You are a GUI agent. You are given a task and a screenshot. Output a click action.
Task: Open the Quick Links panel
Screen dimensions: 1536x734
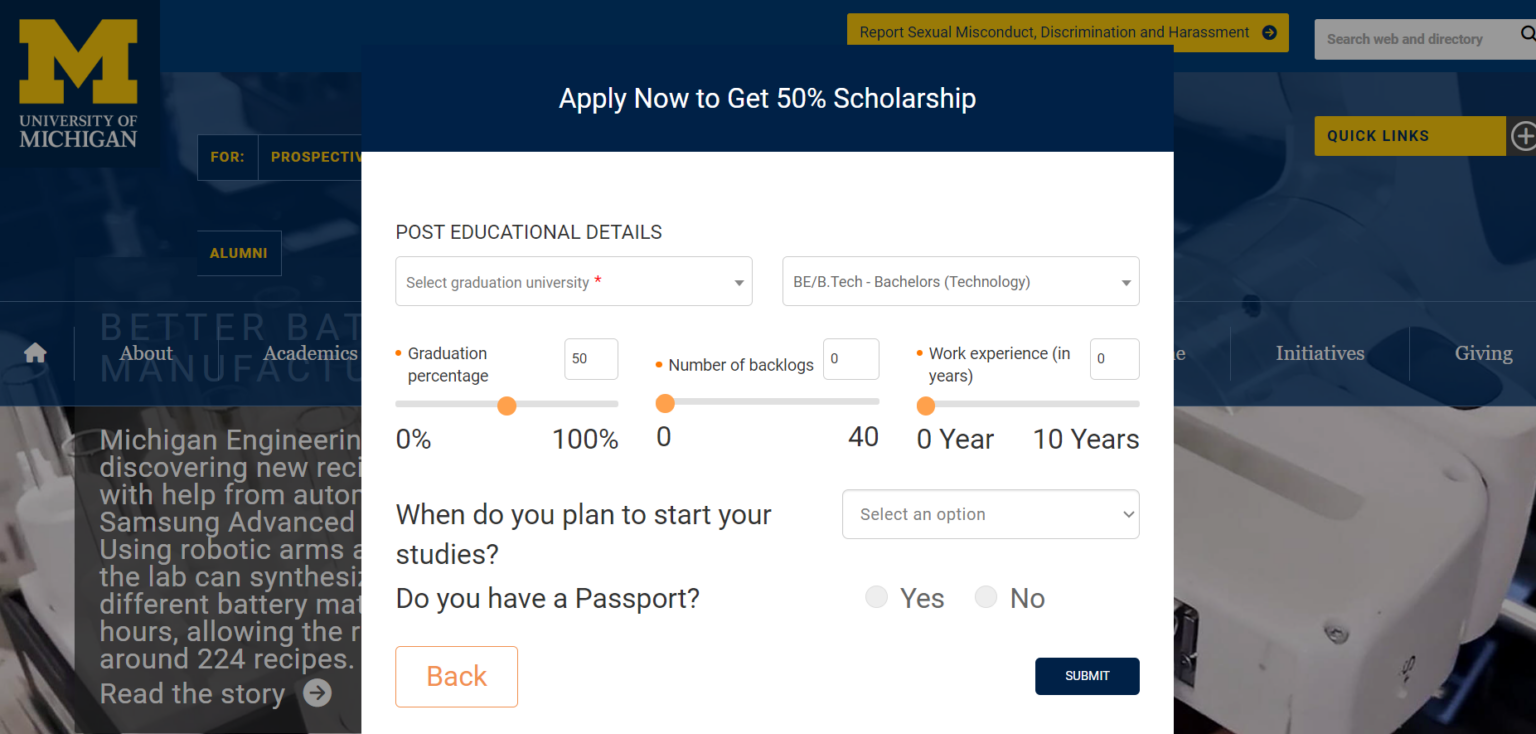[x=1409, y=136]
